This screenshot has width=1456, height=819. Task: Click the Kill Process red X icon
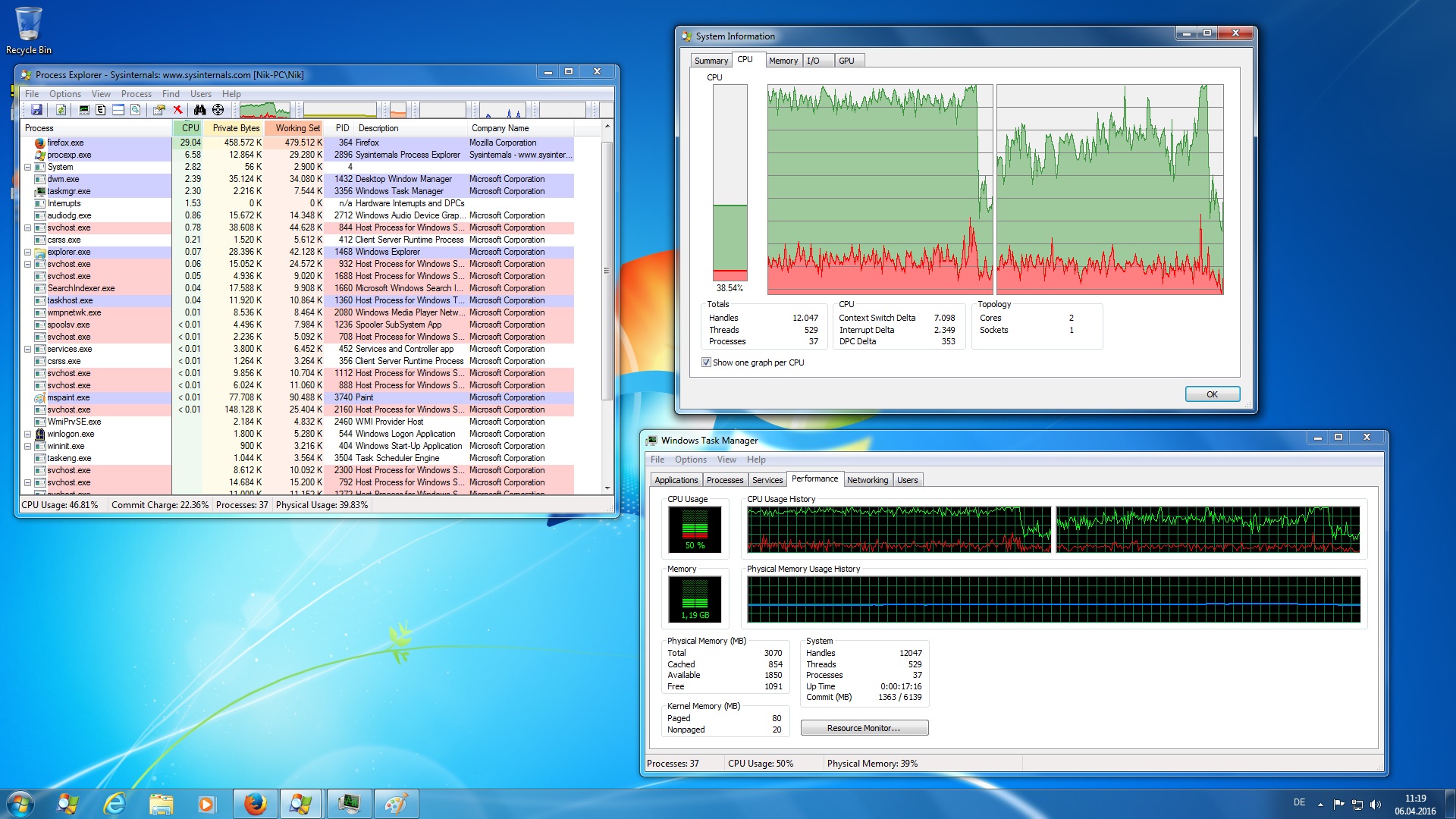click(x=178, y=110)
